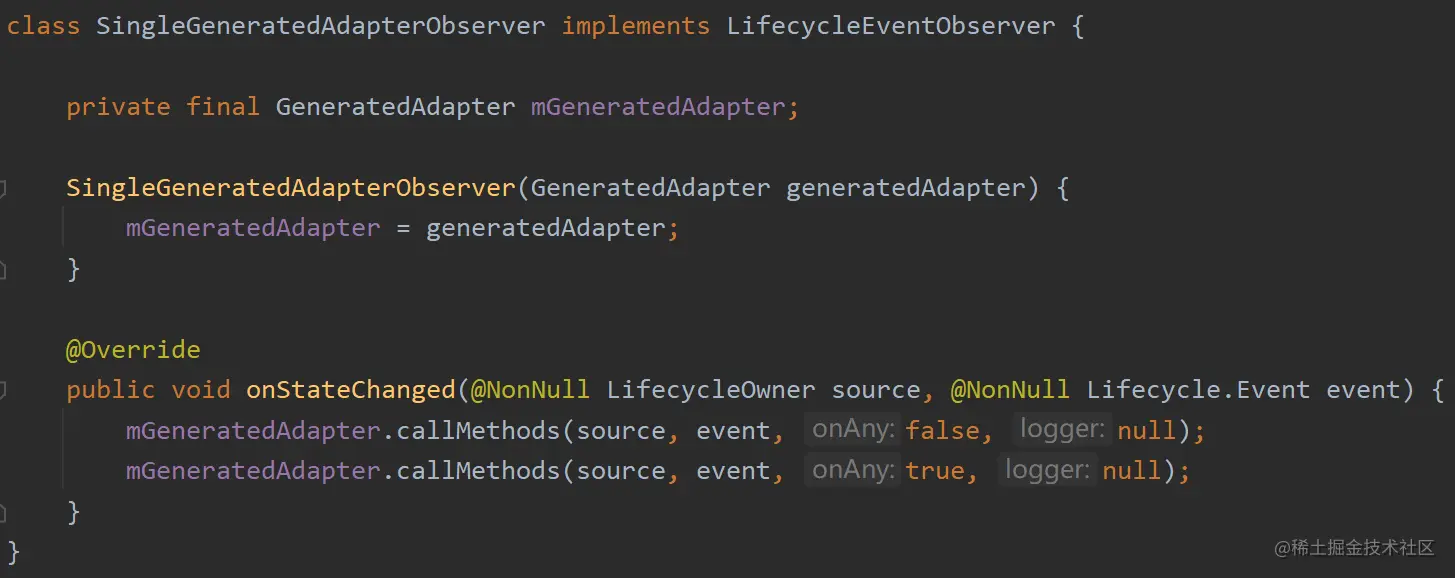This screenshot has width=1455, height=578.
Task: Click the SingleGeneratedAdapterObserver class name in declaration
Action: point(320,26)
